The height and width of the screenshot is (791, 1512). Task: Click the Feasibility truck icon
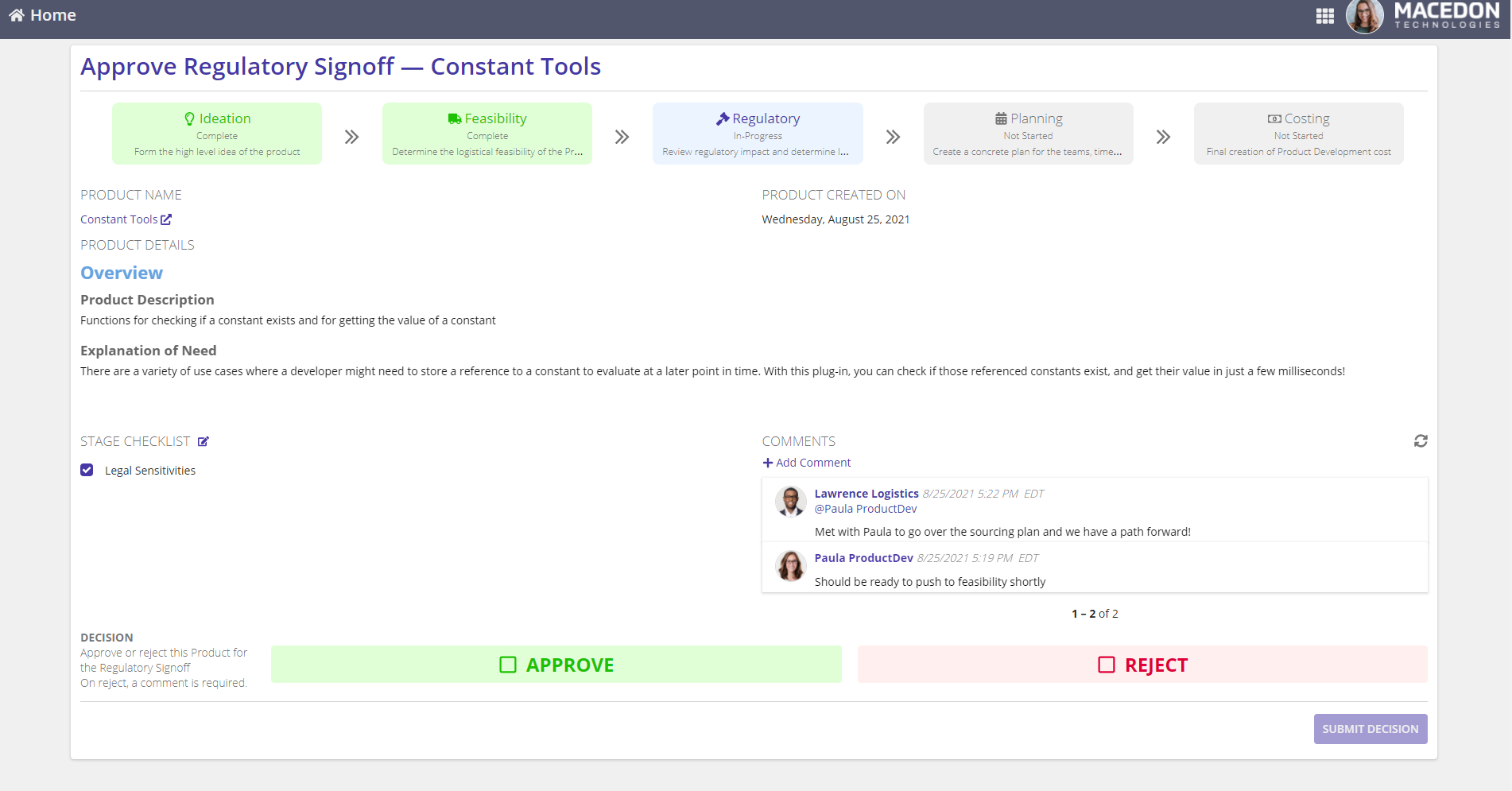click(x=454, y=118)
